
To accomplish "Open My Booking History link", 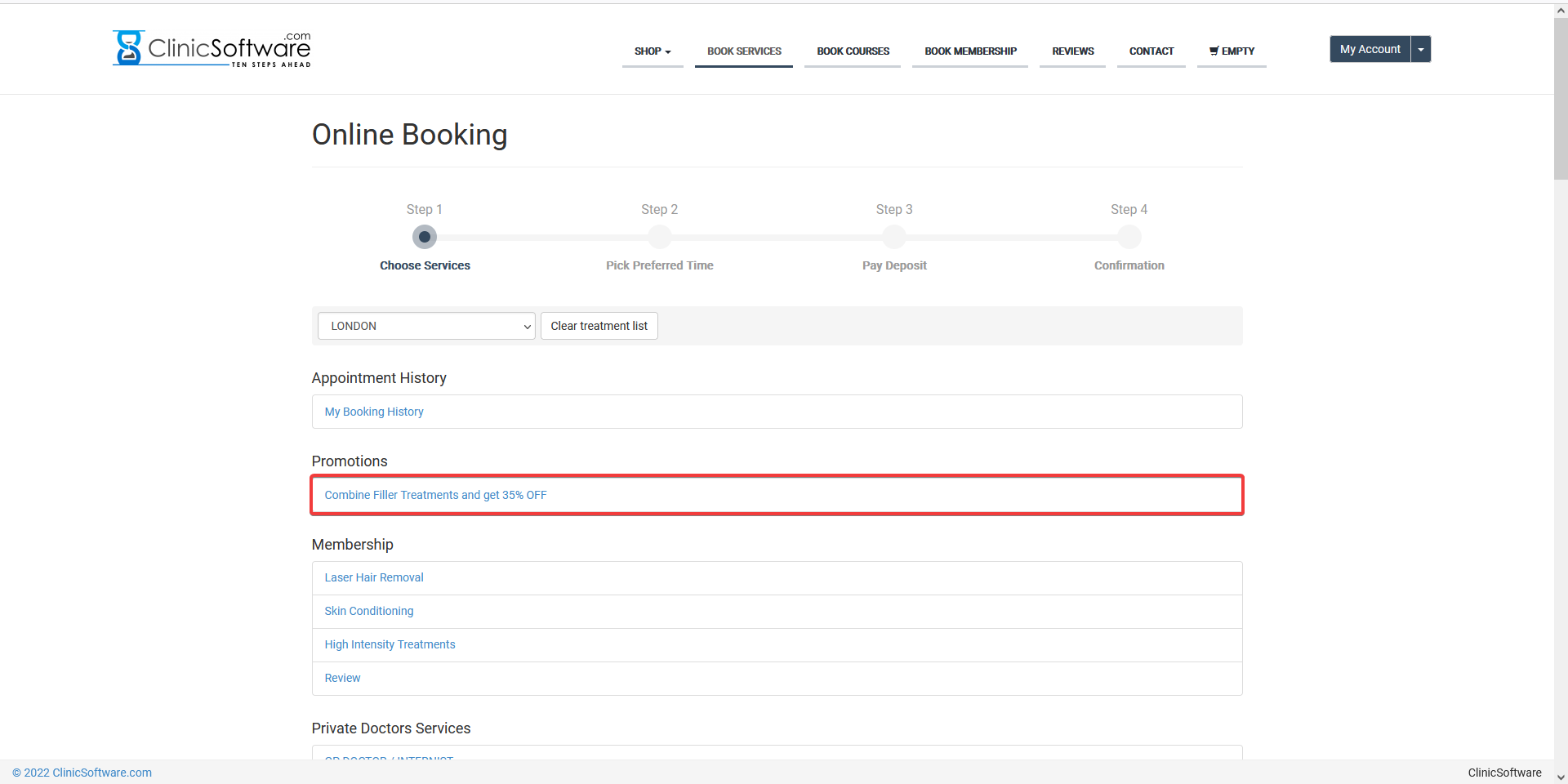I will click(374, 412).
